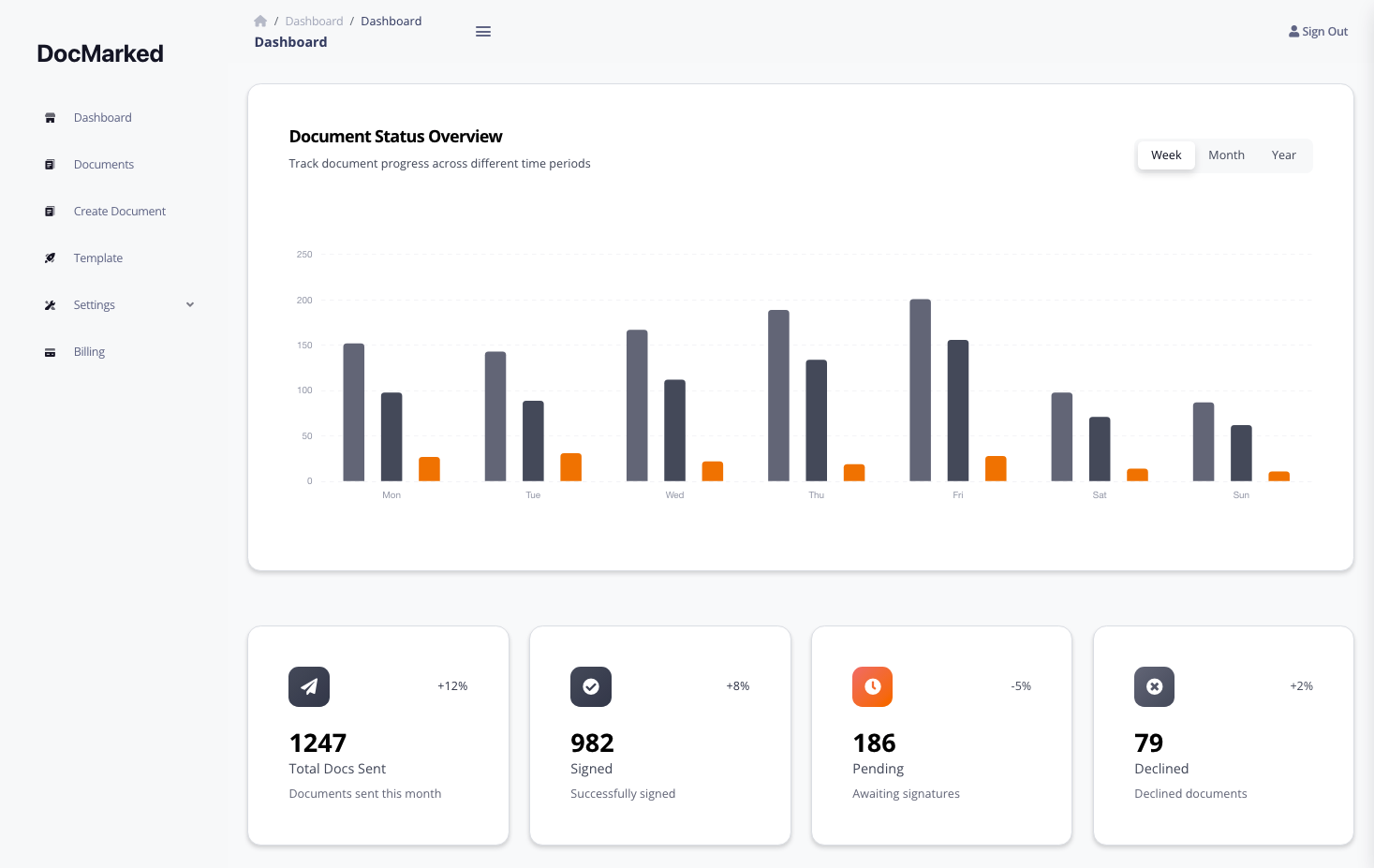Sign Out of DocMarked

[1318, 31]
